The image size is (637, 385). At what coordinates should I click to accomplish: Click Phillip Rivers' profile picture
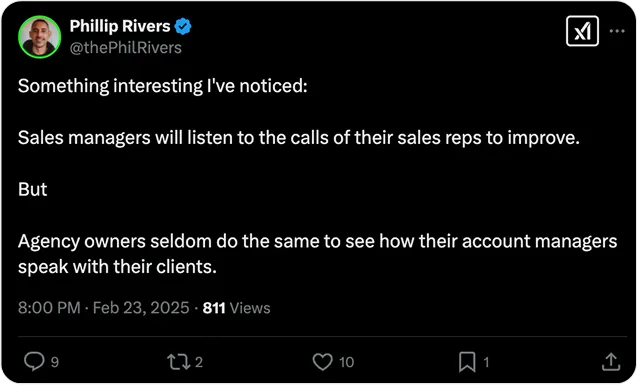[39, 37]
